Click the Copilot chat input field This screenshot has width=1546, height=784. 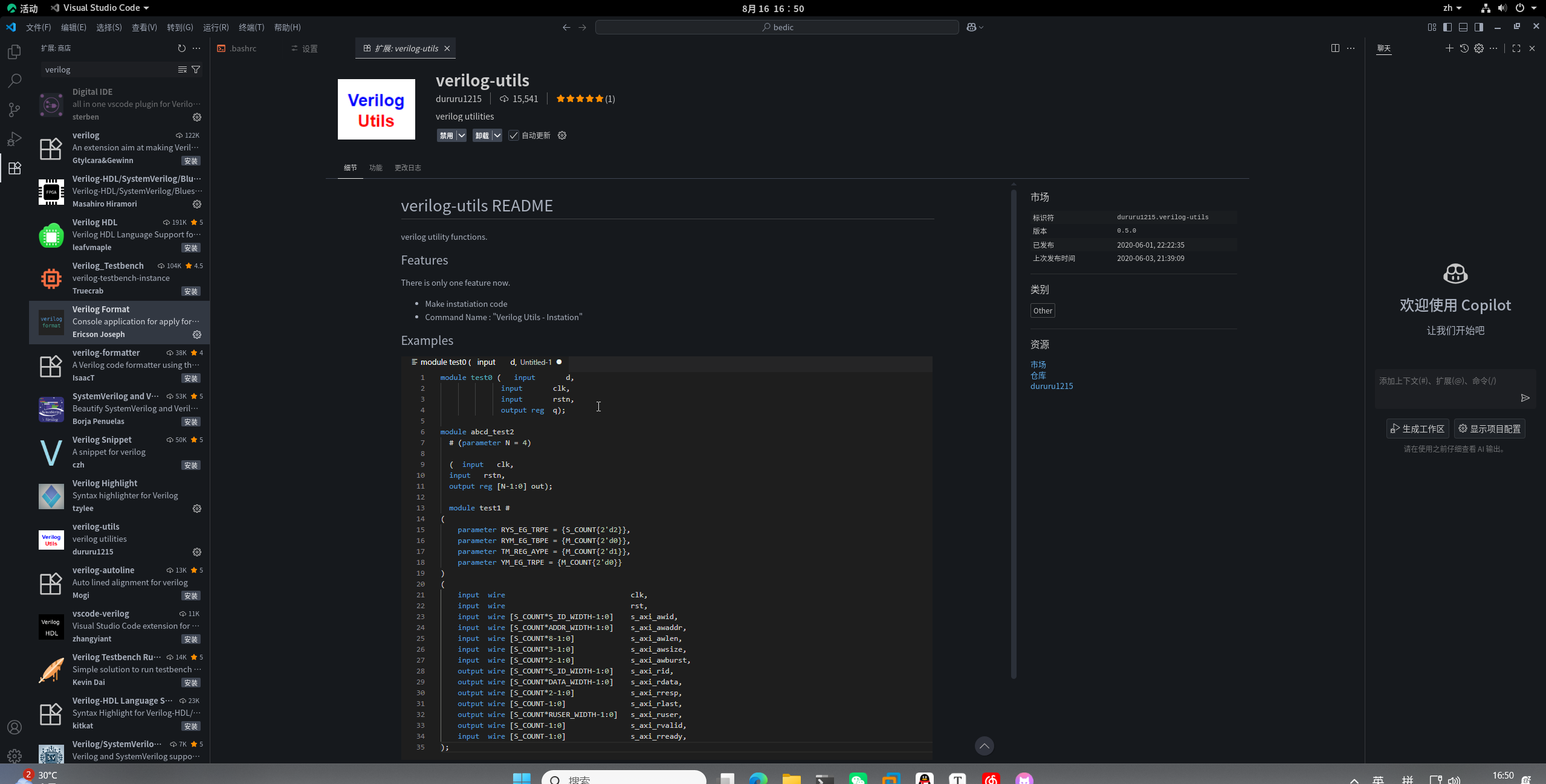point(1446,381)
